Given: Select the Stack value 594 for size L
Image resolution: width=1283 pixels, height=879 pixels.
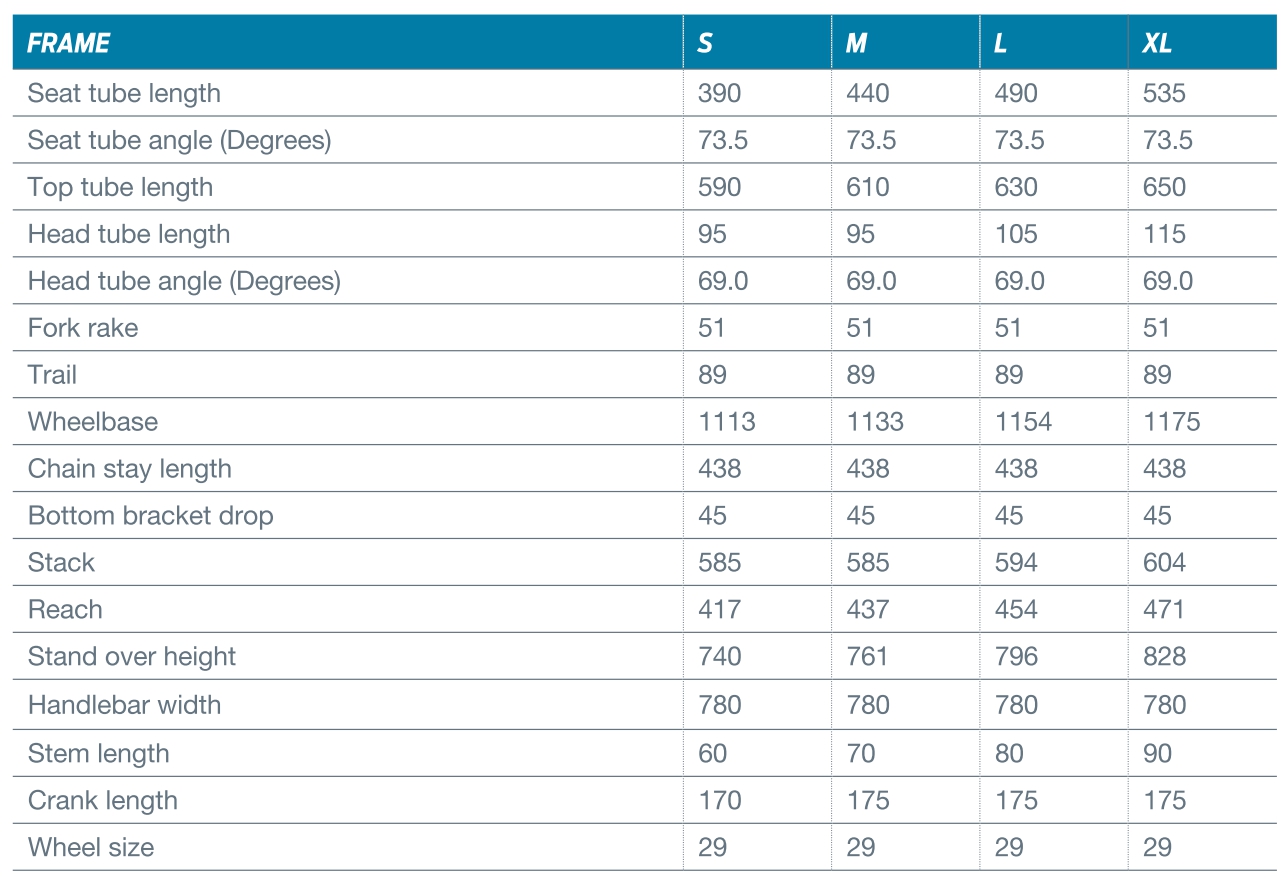Looking at the screenshot, I should tap(1015, 563).
